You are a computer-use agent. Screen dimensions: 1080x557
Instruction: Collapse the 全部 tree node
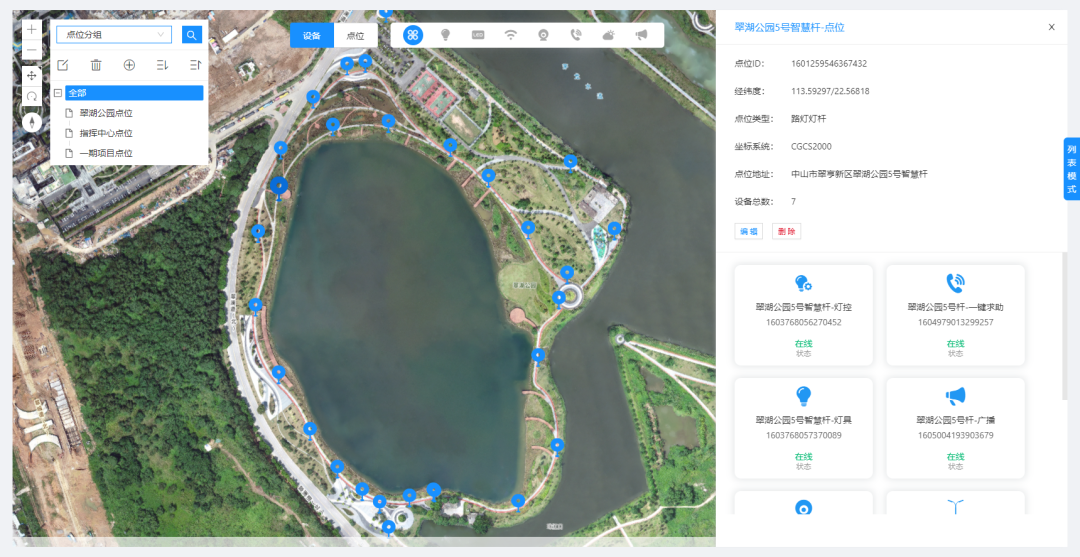[x=58, y=93]
